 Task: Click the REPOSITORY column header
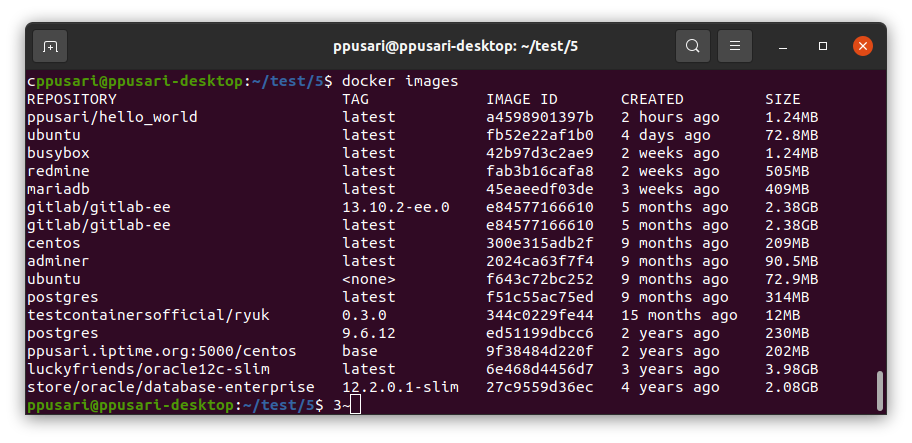point(72,99)
